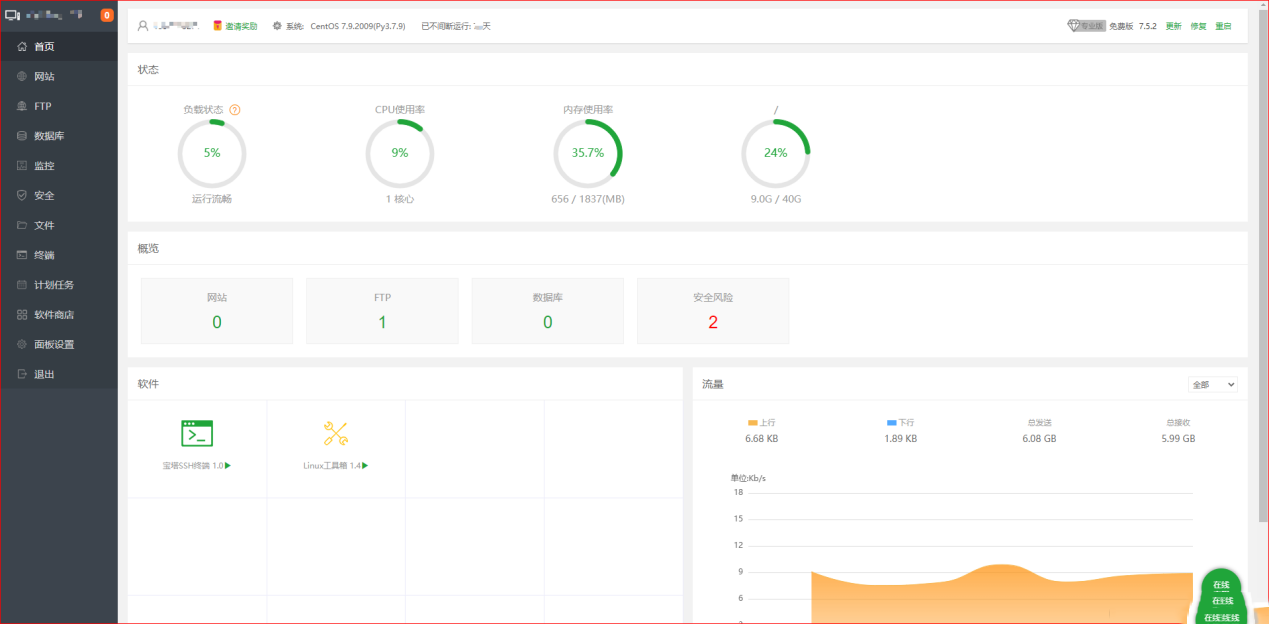Click the 内存使用率 circular gauge
Screen dimensions: 1269x624
[588, 153]
